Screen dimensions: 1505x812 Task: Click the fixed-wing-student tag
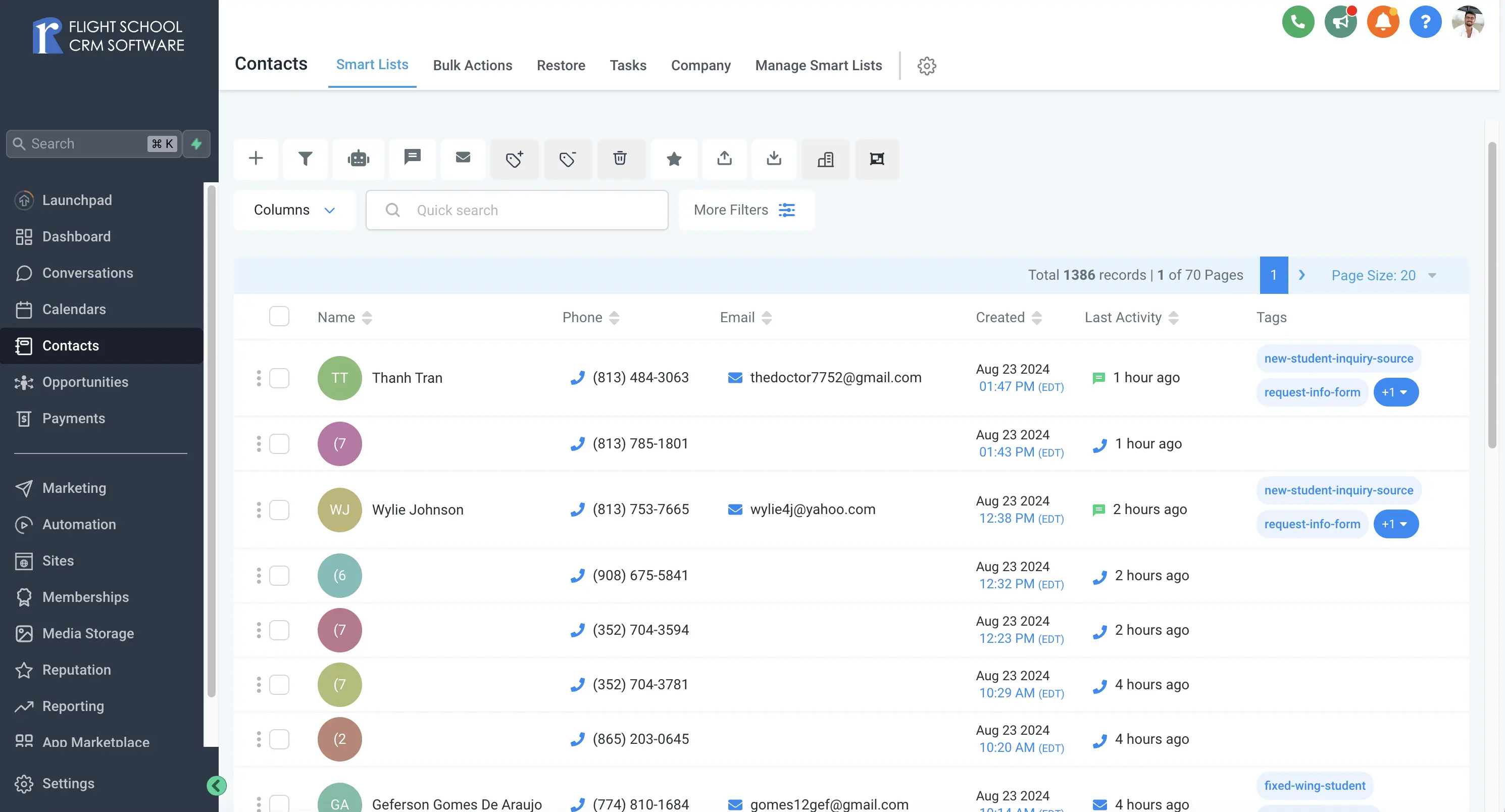pyautogui.click(x=1315, y=786)
